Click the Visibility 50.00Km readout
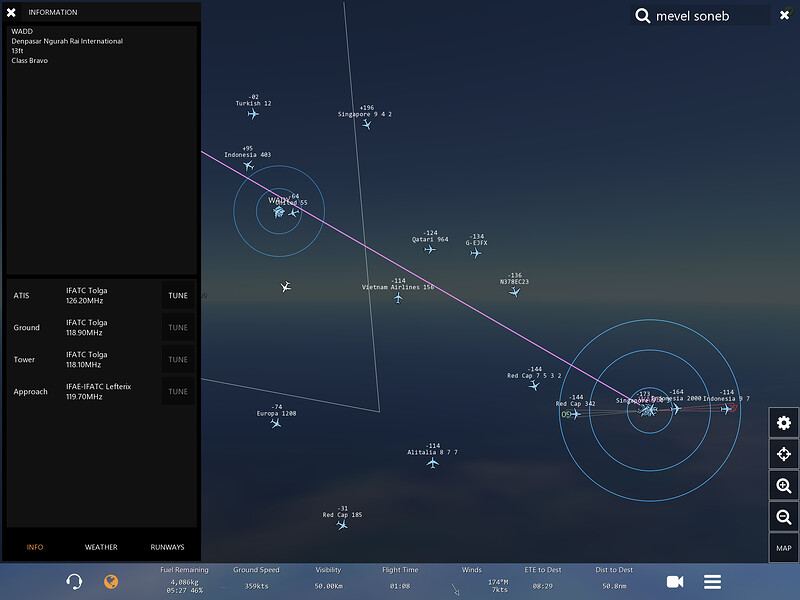800x600 pixels. [328, 578]
